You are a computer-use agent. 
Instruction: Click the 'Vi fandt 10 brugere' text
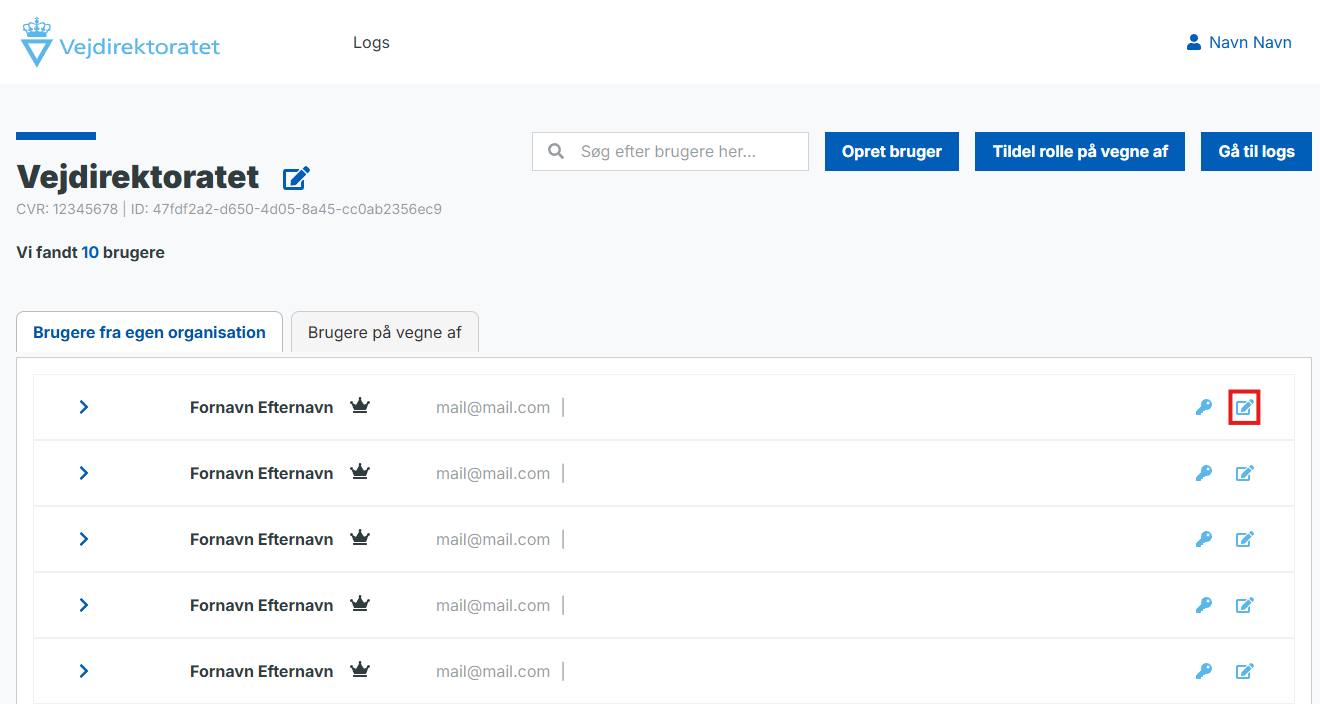(x=91, y=252)
